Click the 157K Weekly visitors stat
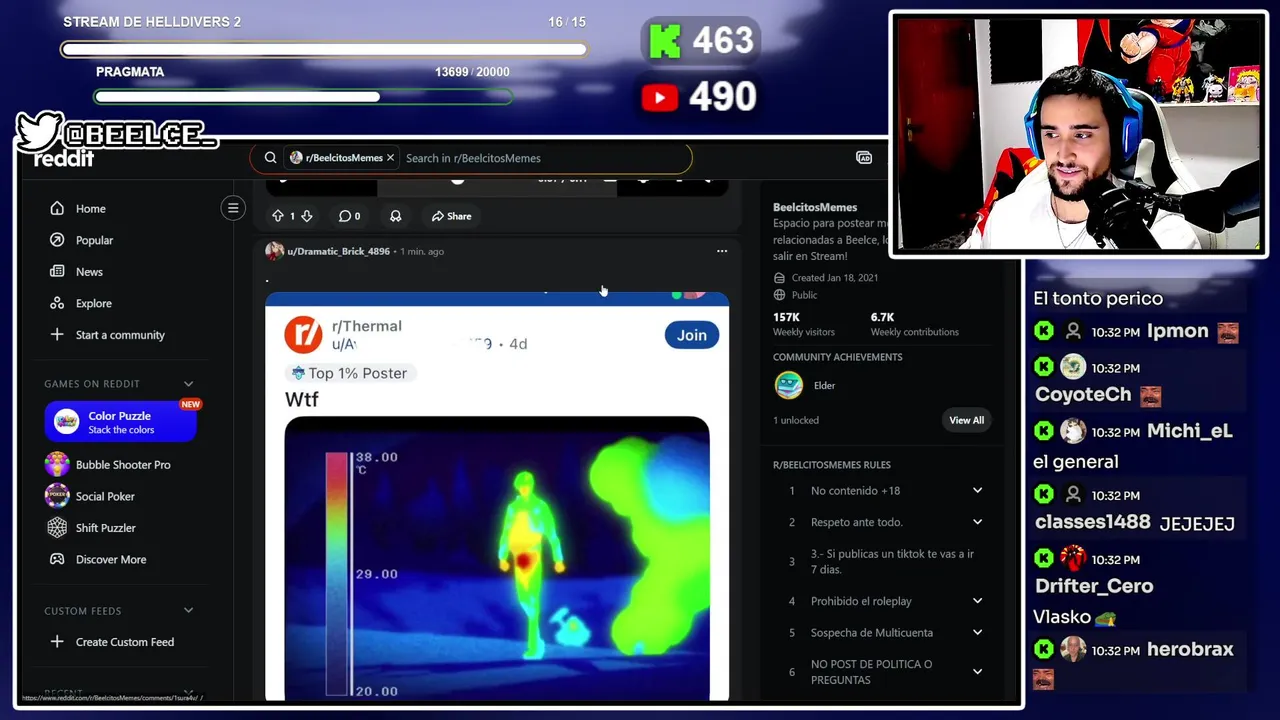Screen dimensions: 1280x720 click(803, 324)
